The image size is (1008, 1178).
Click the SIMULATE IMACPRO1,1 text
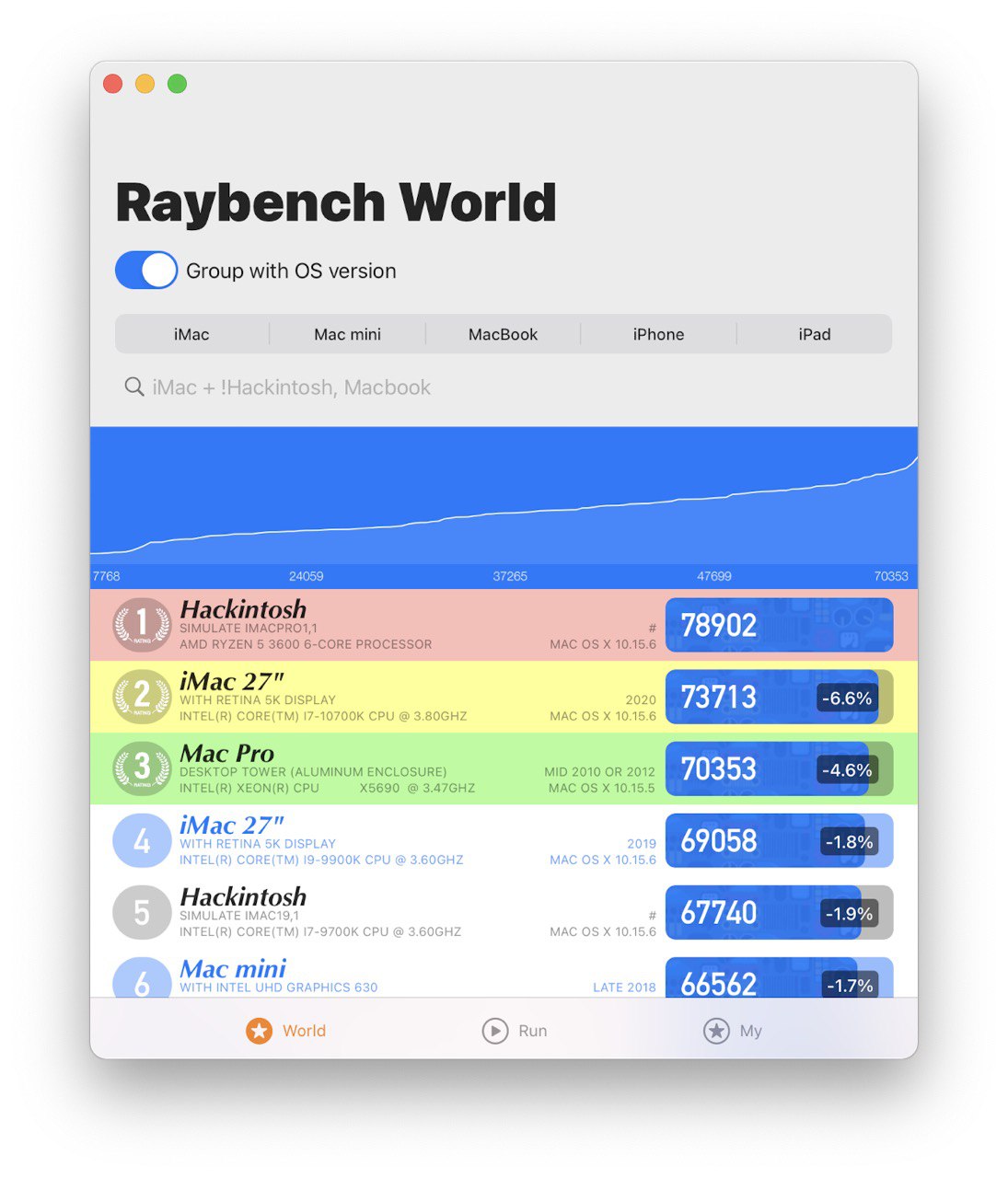tap(249, 628)
